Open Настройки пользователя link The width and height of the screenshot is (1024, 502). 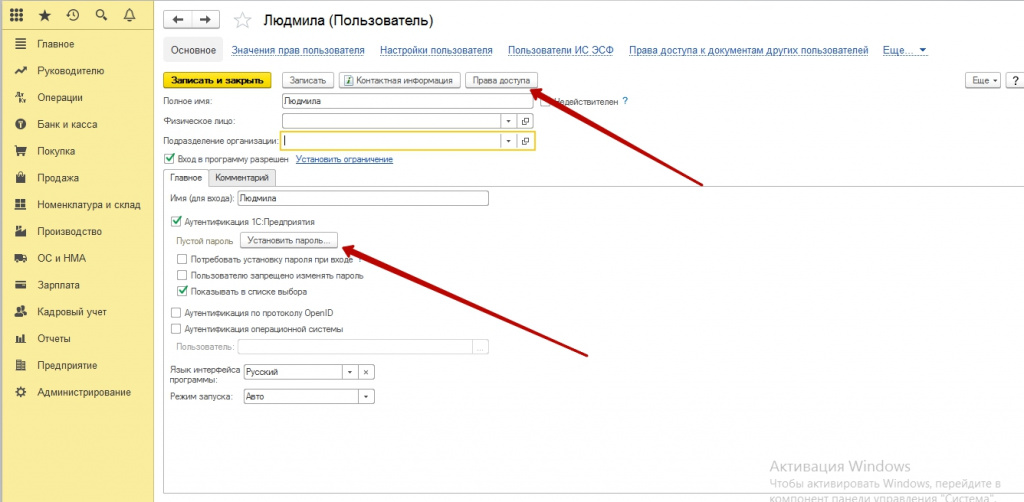436,50
